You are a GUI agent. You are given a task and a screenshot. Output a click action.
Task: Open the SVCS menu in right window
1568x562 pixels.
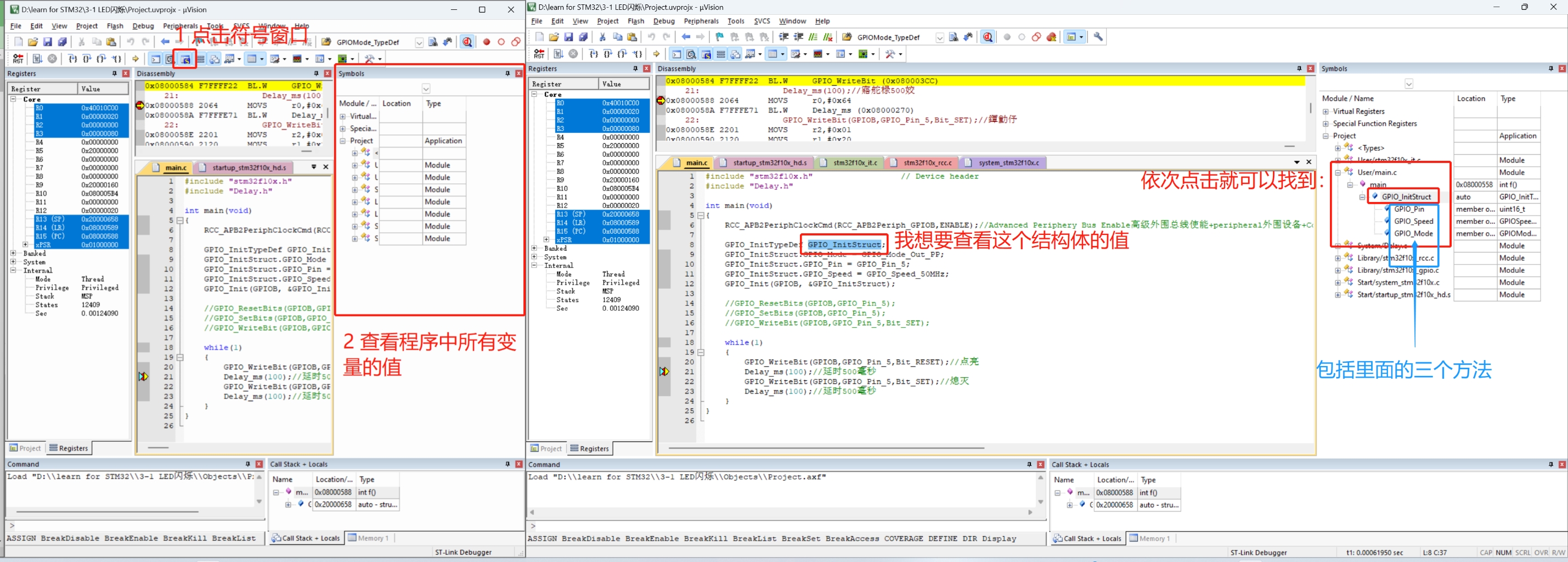pos(762,21)
